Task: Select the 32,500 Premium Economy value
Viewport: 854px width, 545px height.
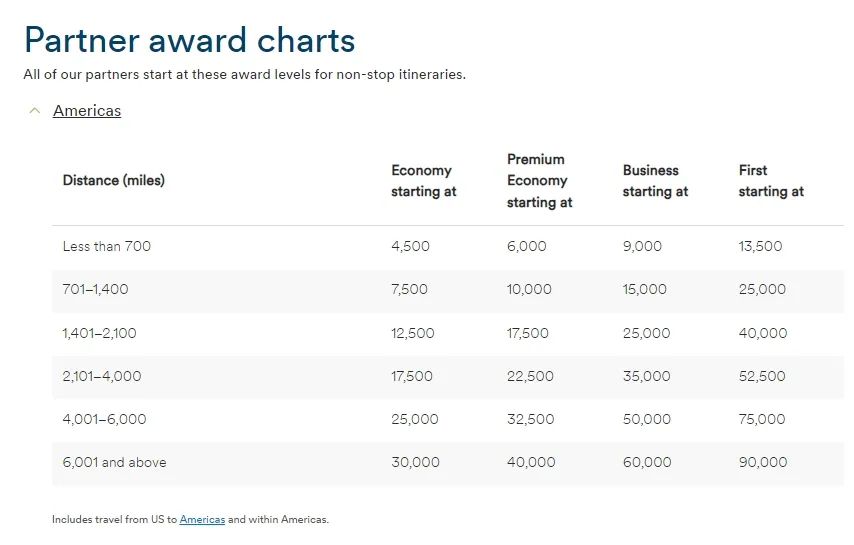Action: 530,420
